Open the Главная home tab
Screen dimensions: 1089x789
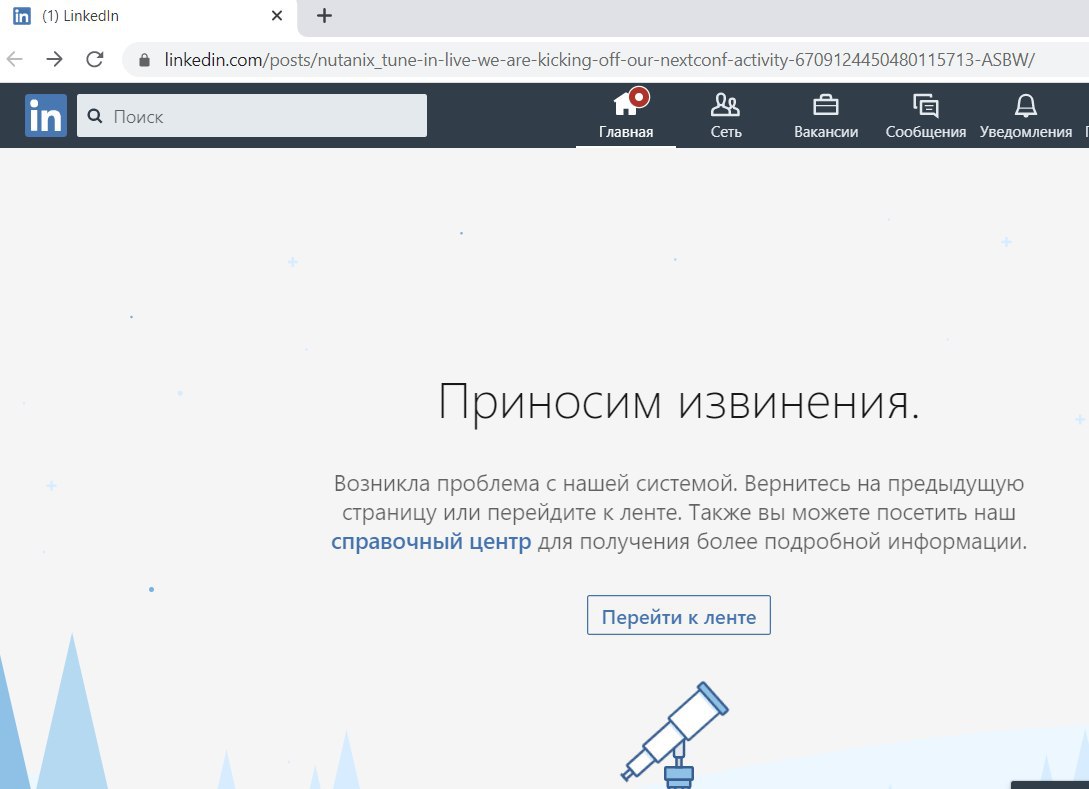[626, 115]
